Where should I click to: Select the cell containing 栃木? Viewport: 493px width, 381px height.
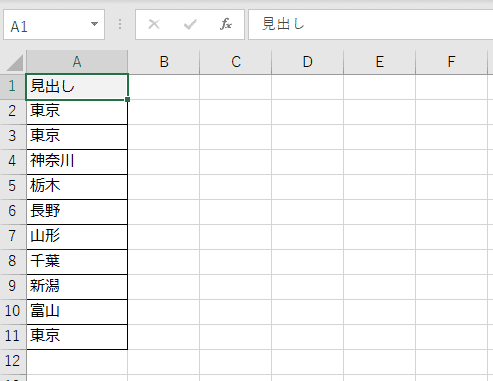tap(77, 187)
